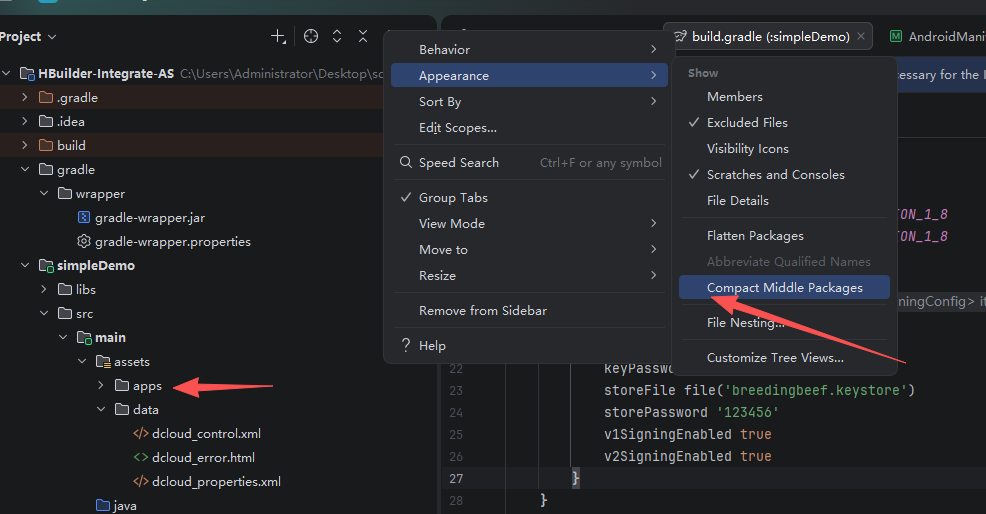The height and width of the screenshot is (514, 986).
Task: Click the dcloud_error.html file icon
Action: point(141,457)
